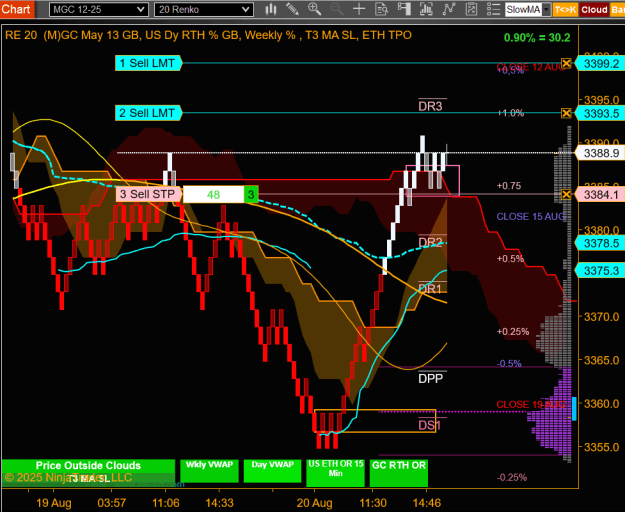
Task: Click the 3355.0 price axis label
Action: coord(601,447)
